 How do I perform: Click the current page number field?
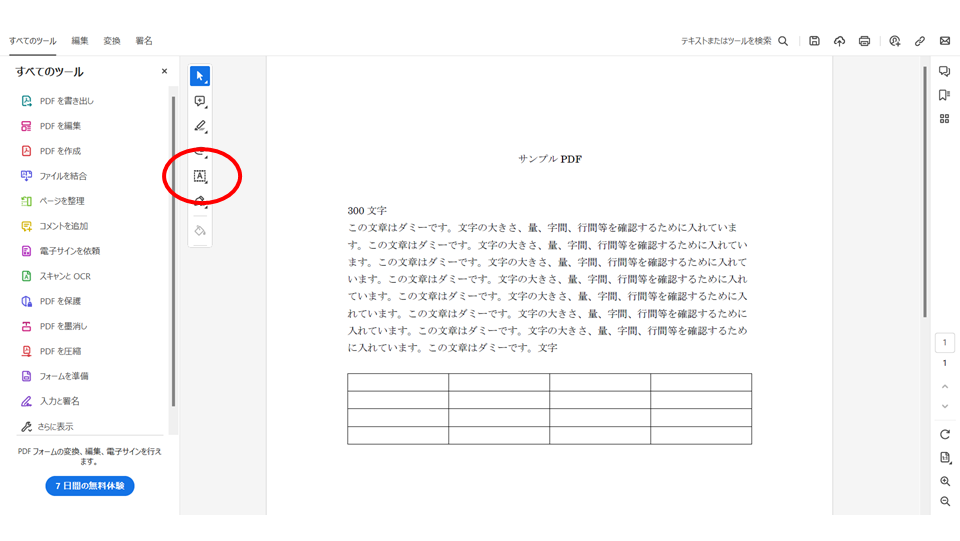pos(945,343)
